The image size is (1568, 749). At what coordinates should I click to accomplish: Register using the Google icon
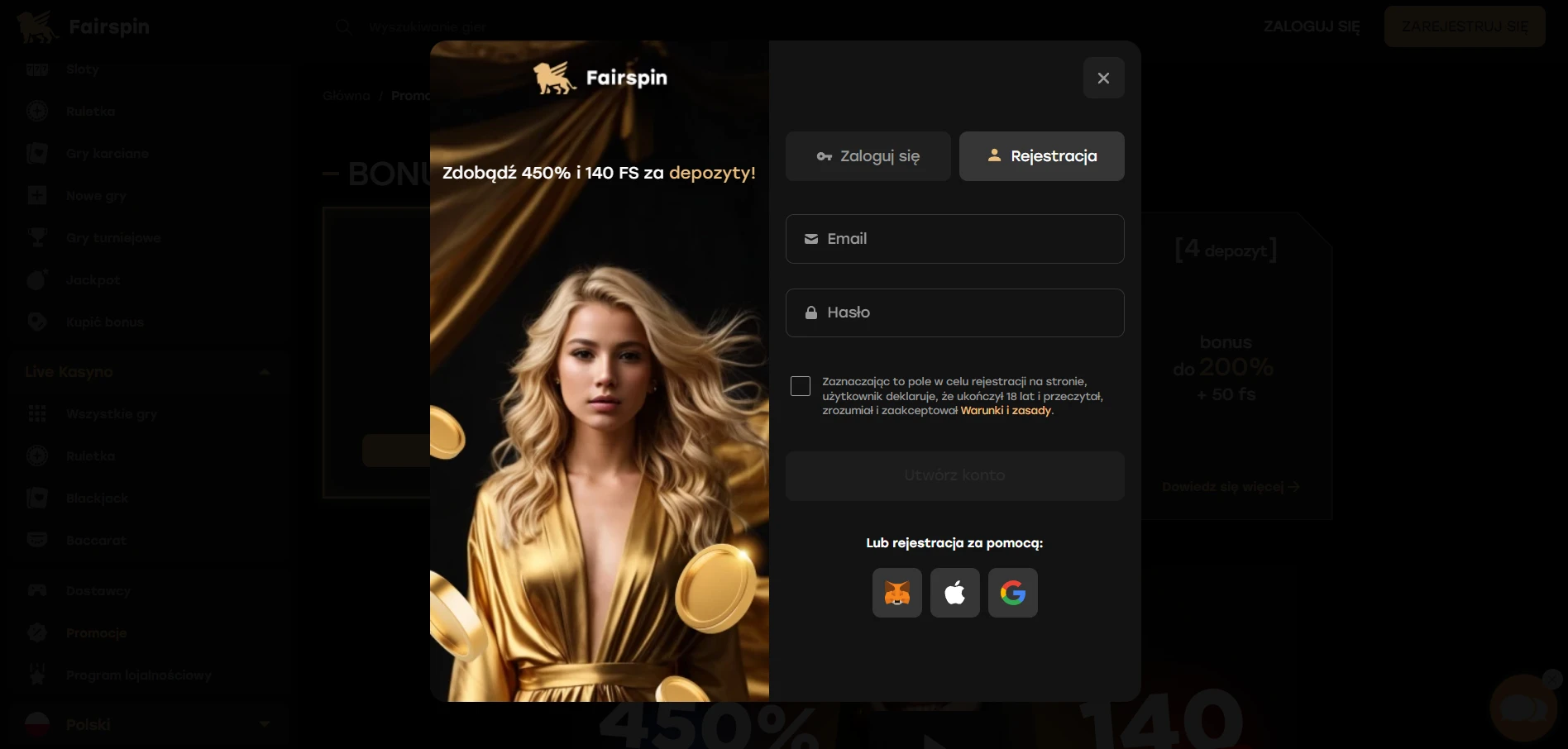pos(1013,593)
